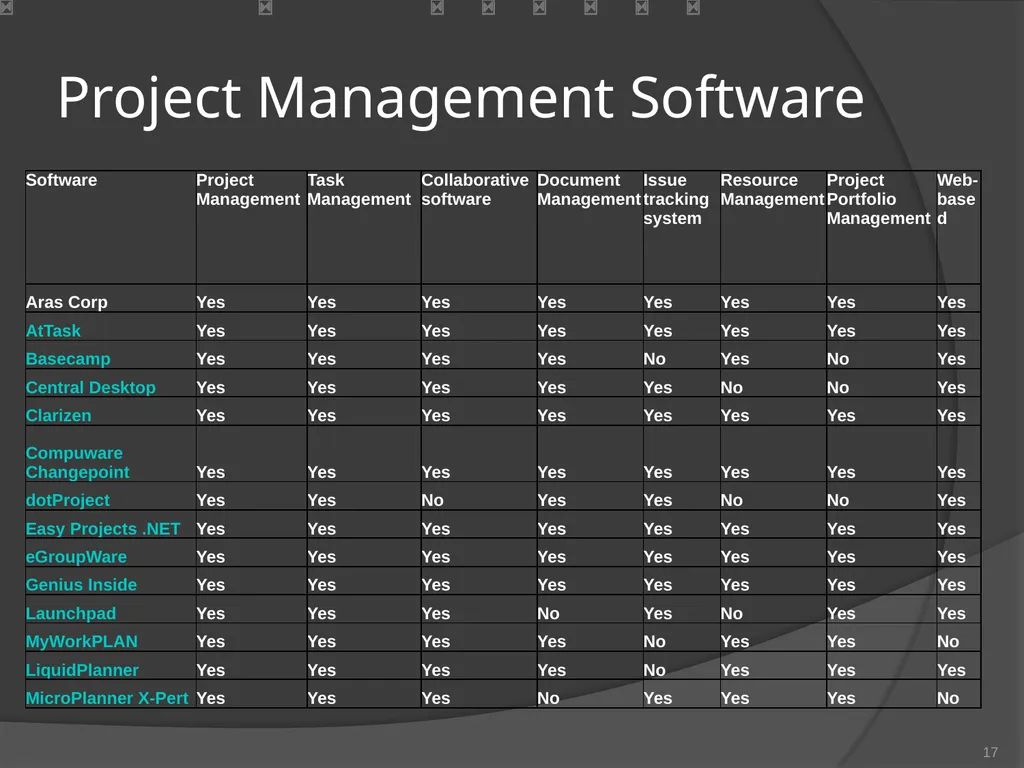
Task: Open the Central Desktop link
Action: tap(91, 387)
